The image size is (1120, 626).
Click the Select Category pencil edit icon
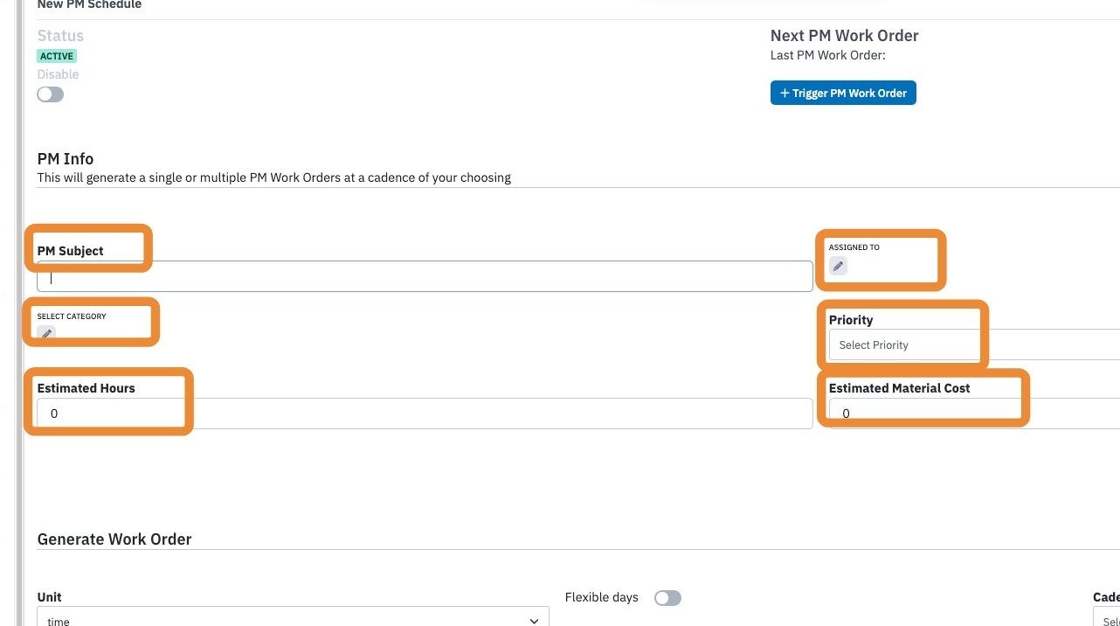click(x=46, y=333)
